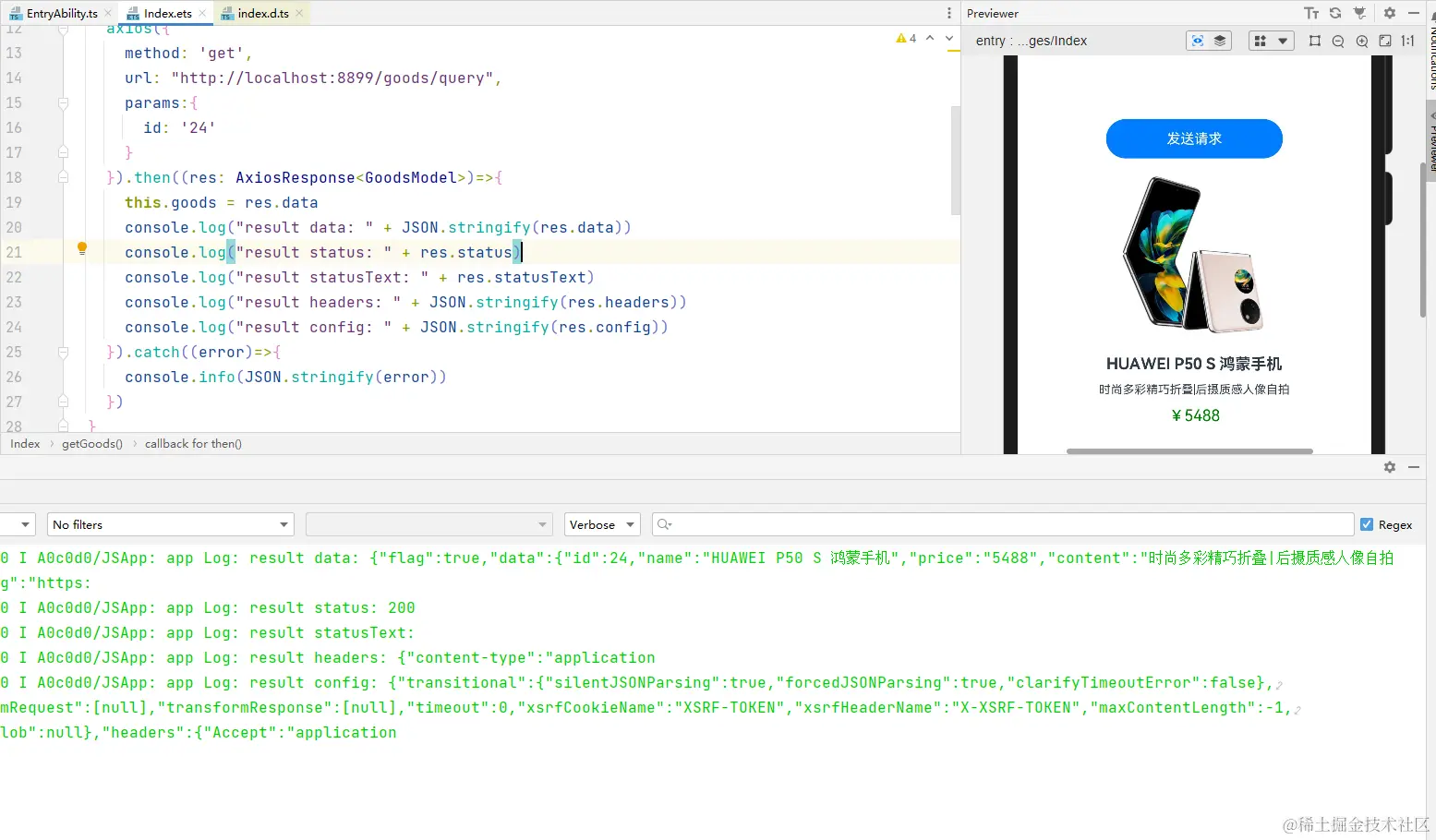Open log panel settings gear
The width and height of the screenshot is (1436, 840).
pos(1390,467)
